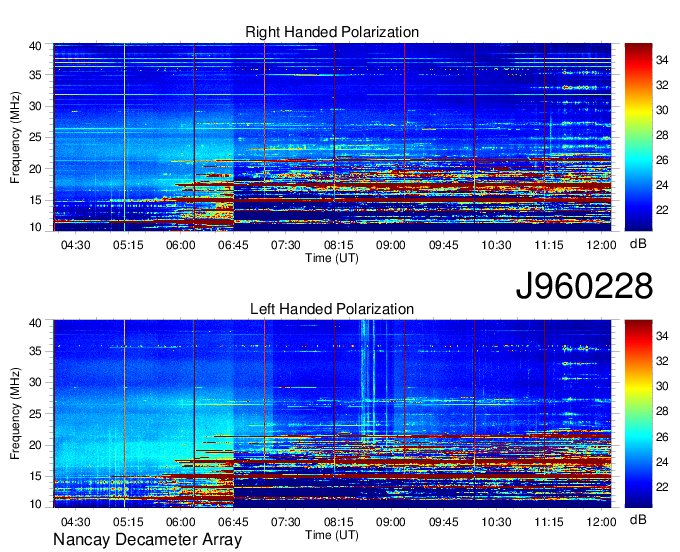The image size is (680, 552).
Task: Click the 35 MHz tick of Right Handed plot
Action: pos(35,75)
